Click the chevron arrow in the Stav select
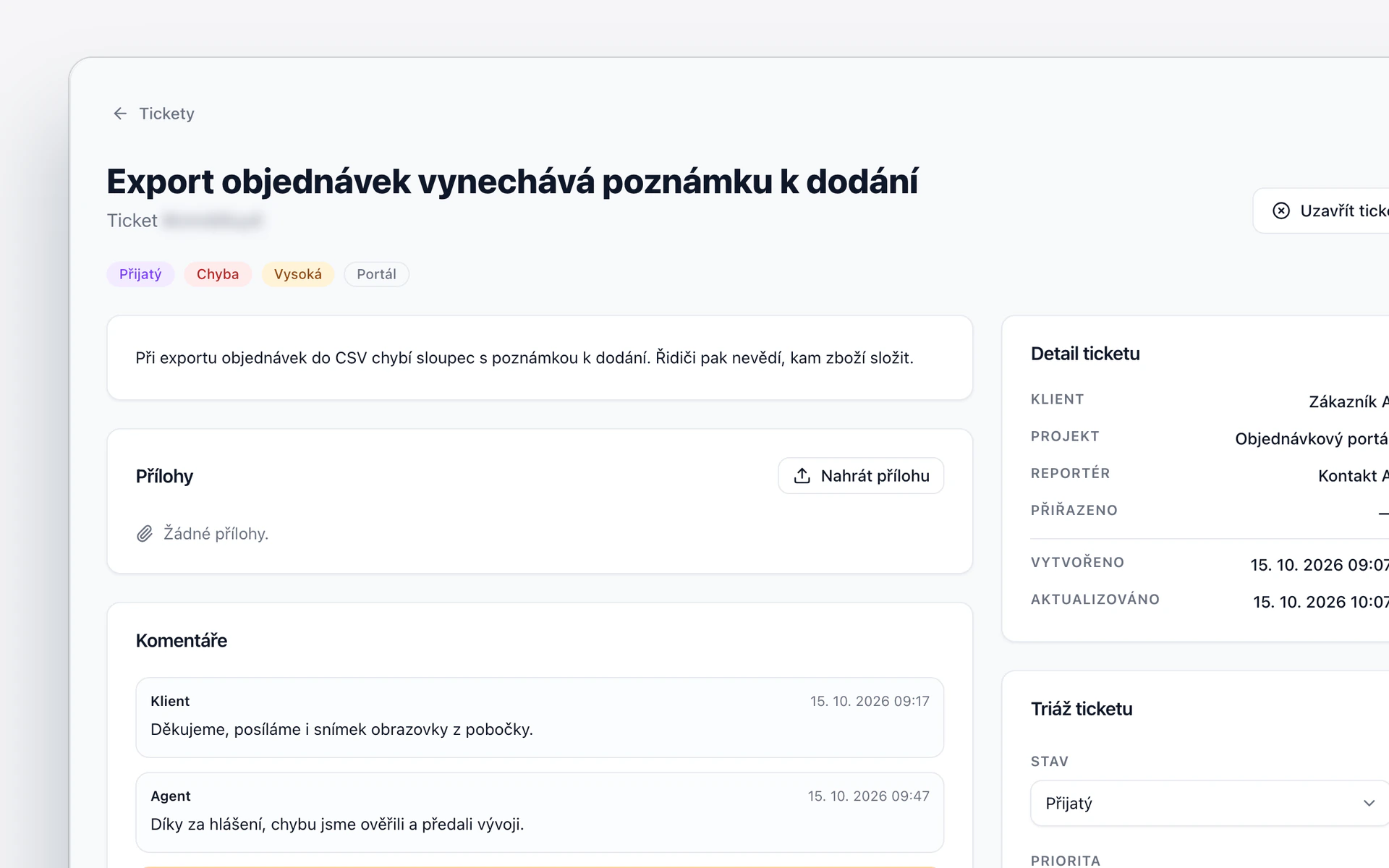This screenshot has width=1389, height=868. (x=1369, y=803)
